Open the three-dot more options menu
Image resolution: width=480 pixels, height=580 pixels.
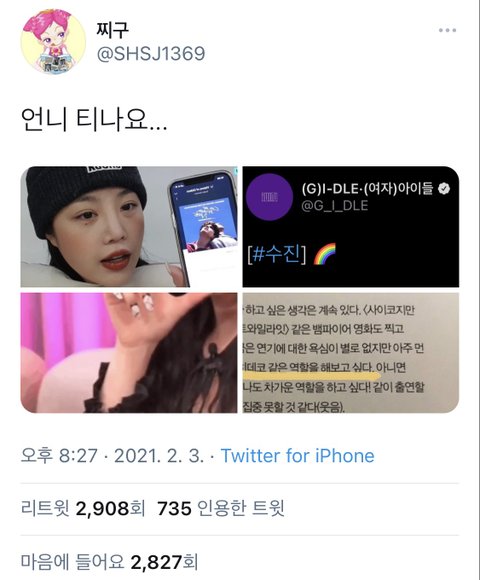(447, 30)
